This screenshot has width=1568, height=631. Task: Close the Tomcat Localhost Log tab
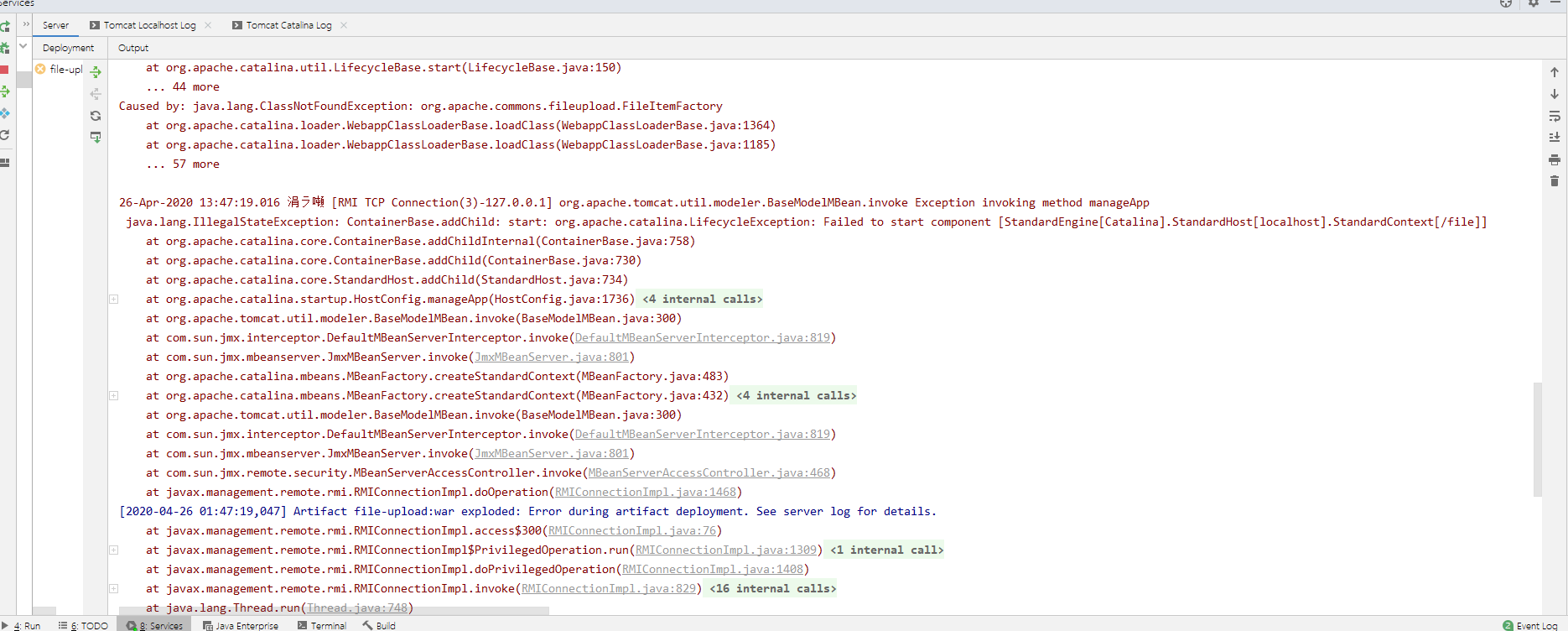coord(208,25)
